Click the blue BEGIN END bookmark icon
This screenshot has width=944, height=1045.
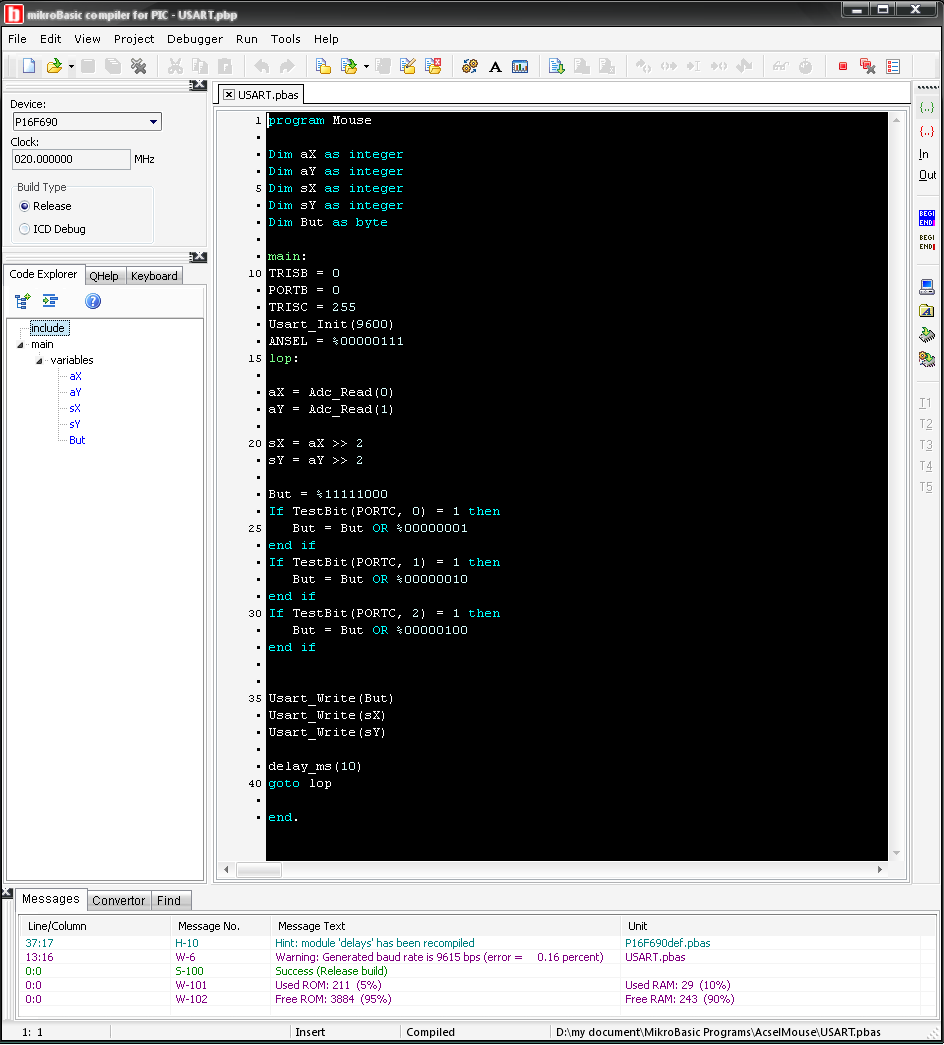pos(927,218)
